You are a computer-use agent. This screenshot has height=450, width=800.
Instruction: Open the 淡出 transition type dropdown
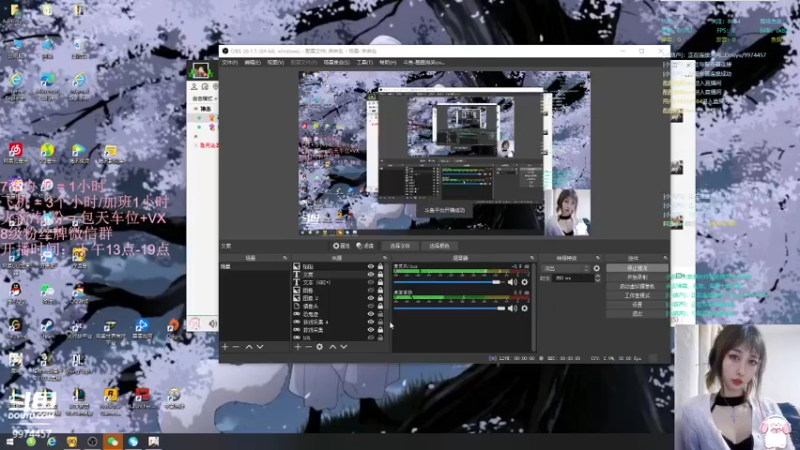coord(565,268)
